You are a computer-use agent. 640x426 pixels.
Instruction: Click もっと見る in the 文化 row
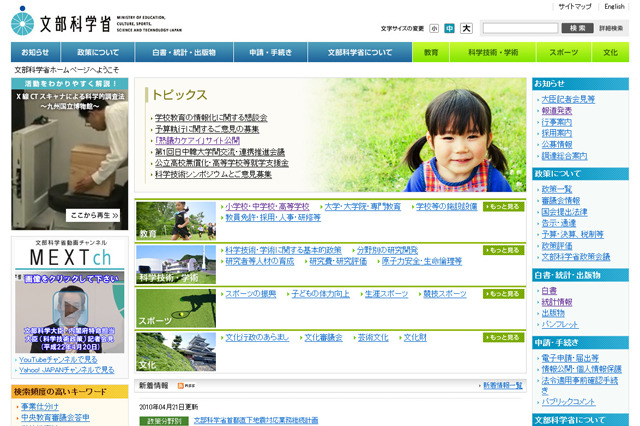(504, 337)
